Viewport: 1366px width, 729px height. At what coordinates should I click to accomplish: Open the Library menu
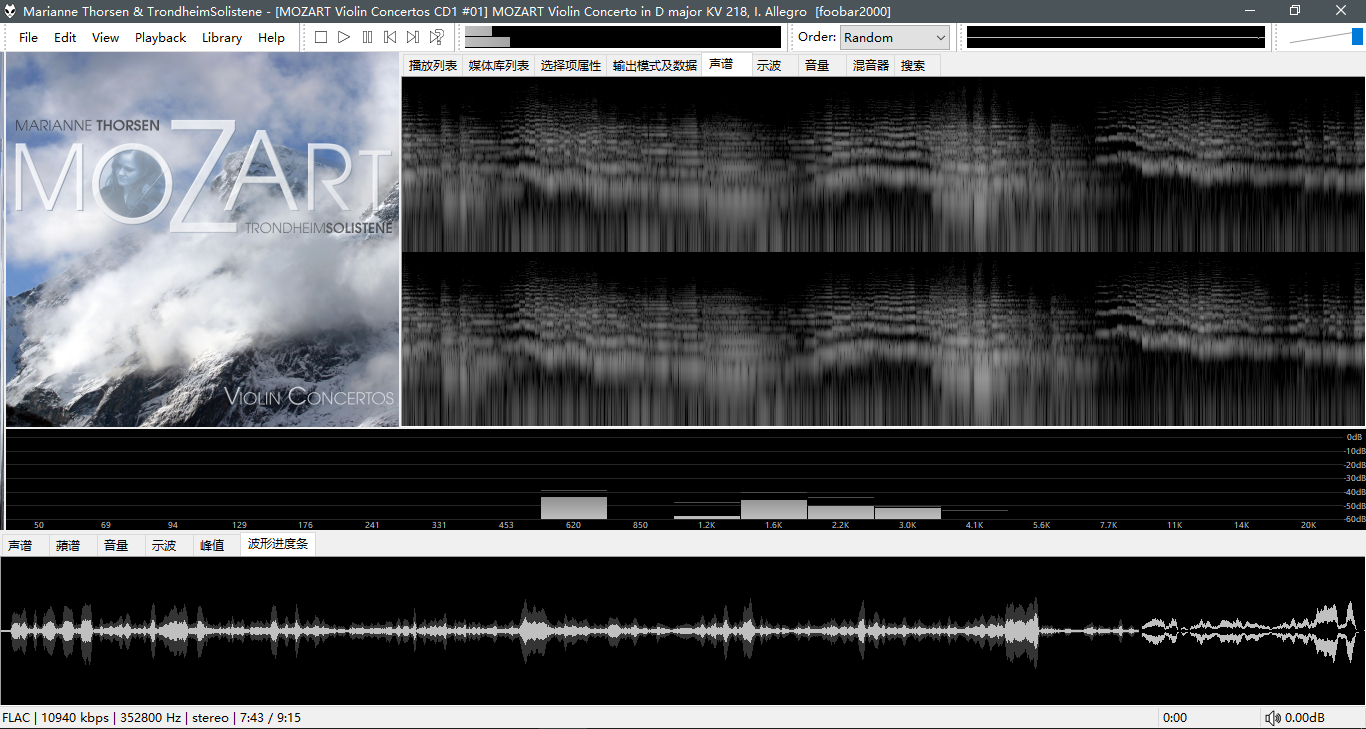point(221,37)
